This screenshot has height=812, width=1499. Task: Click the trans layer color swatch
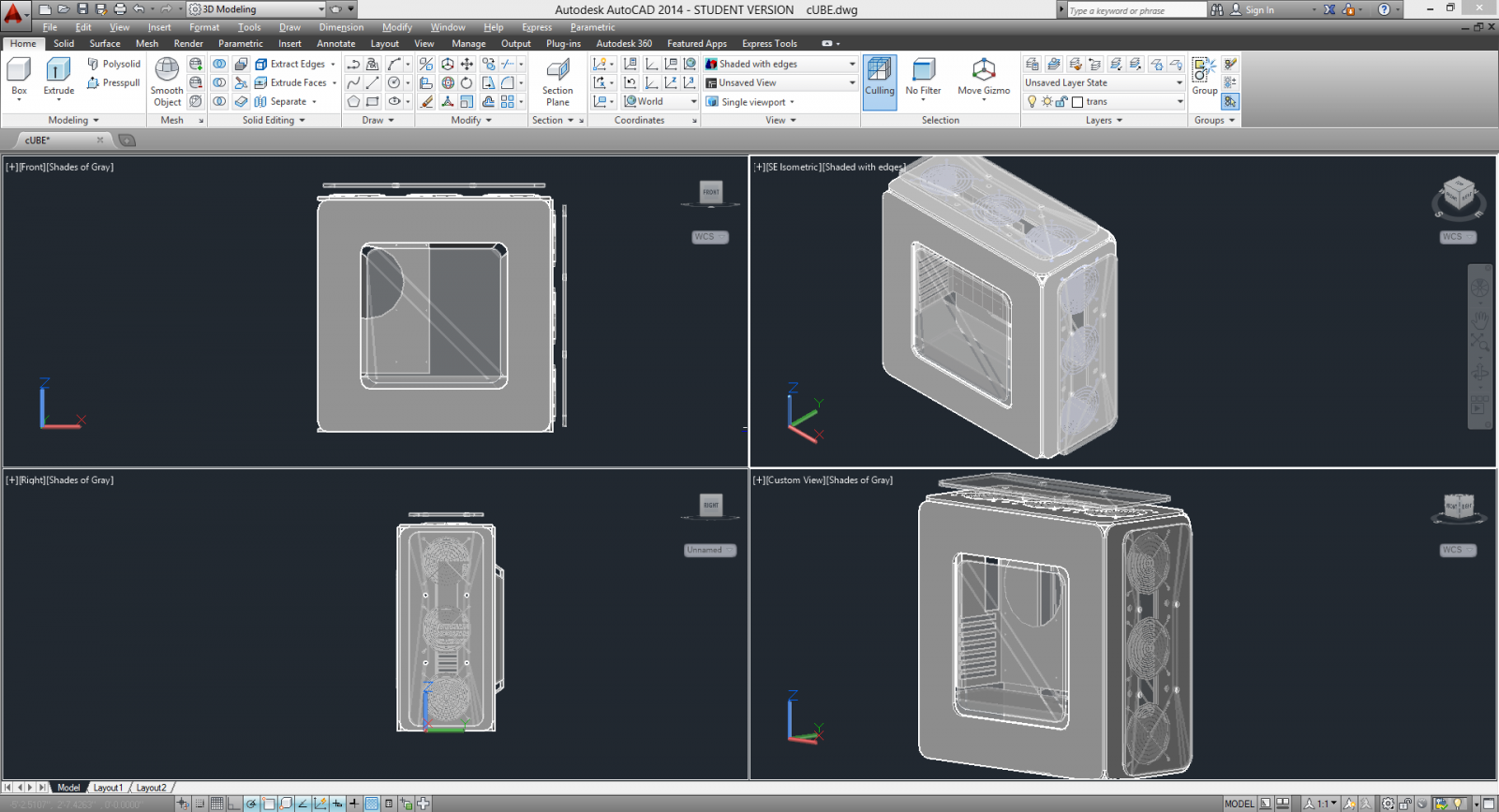(x=1077, y=102)
